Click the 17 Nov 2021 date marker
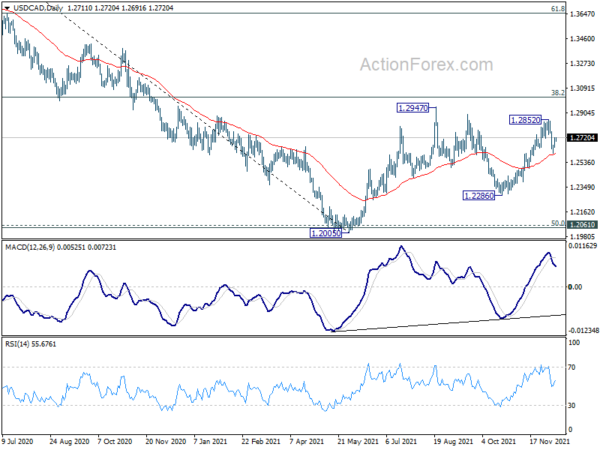Viewport: 600px width, 450px height. coord(550,441)
